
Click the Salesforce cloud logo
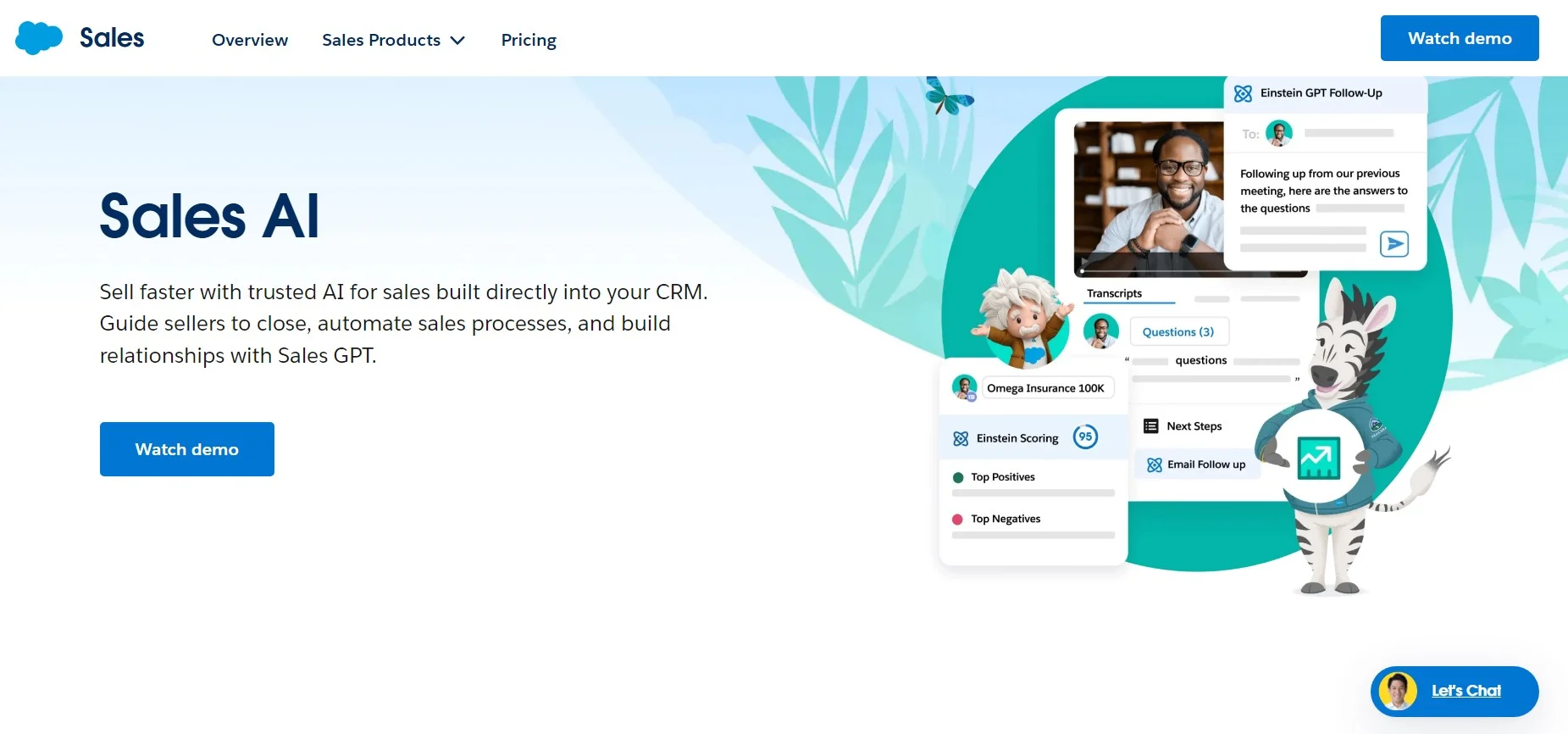click(x=39, y=38)
